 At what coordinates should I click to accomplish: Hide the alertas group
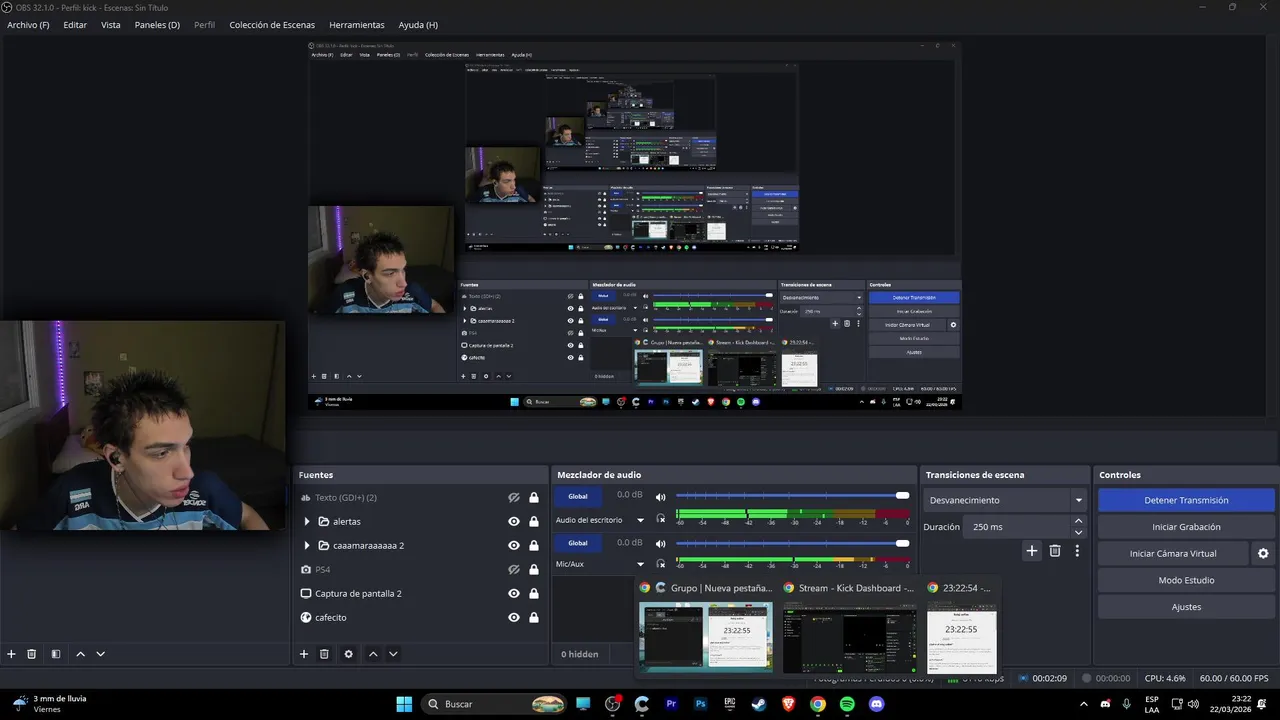[514, 521]
